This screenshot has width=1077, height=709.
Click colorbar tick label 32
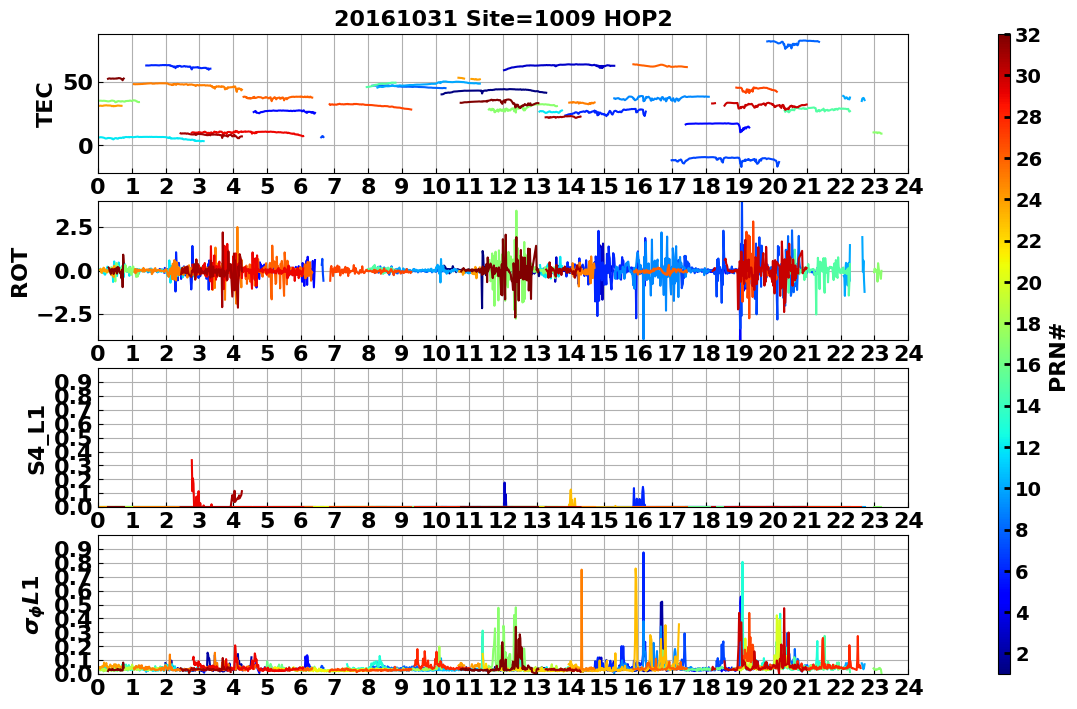(x=1028, y=35)
